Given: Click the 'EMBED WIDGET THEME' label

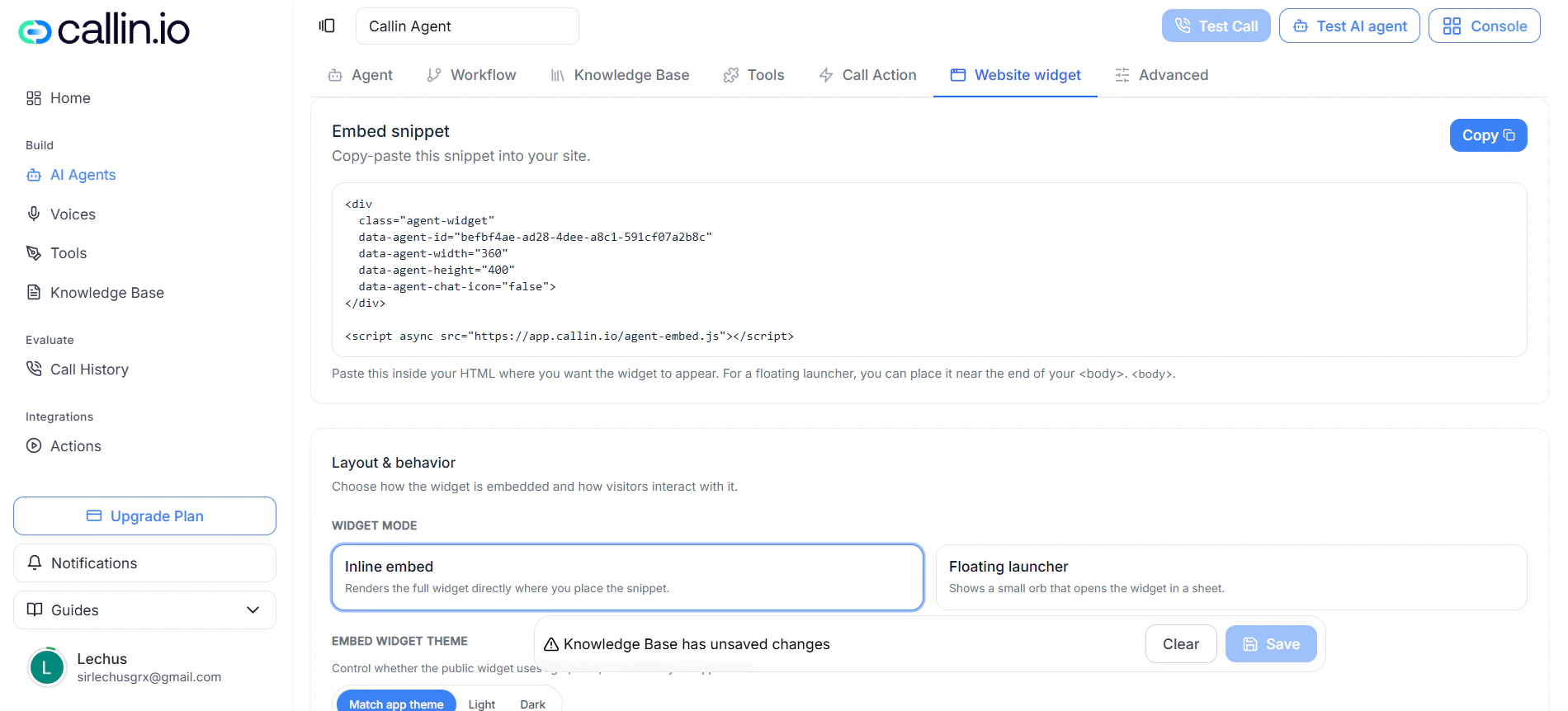Looking at the screenshot, I should click(x=399, y=641).
